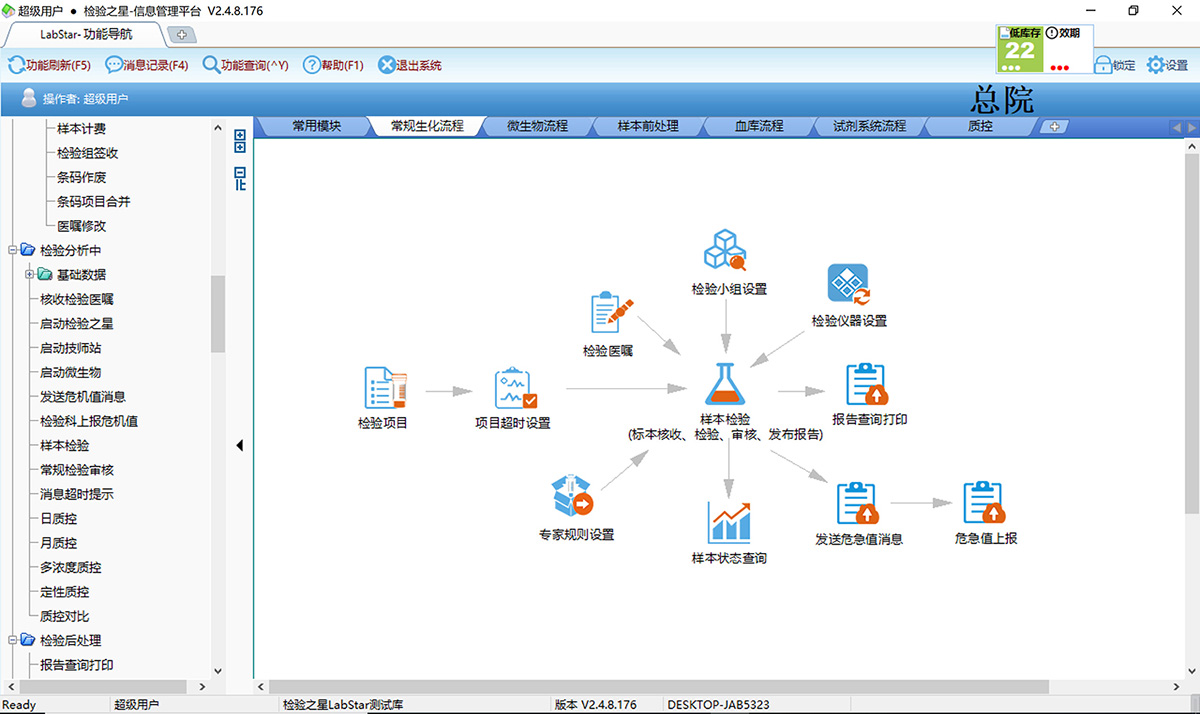This screenshot has width=1200, height=714.
Task: Click the expand-all tree icon
Action: (240, 140)
